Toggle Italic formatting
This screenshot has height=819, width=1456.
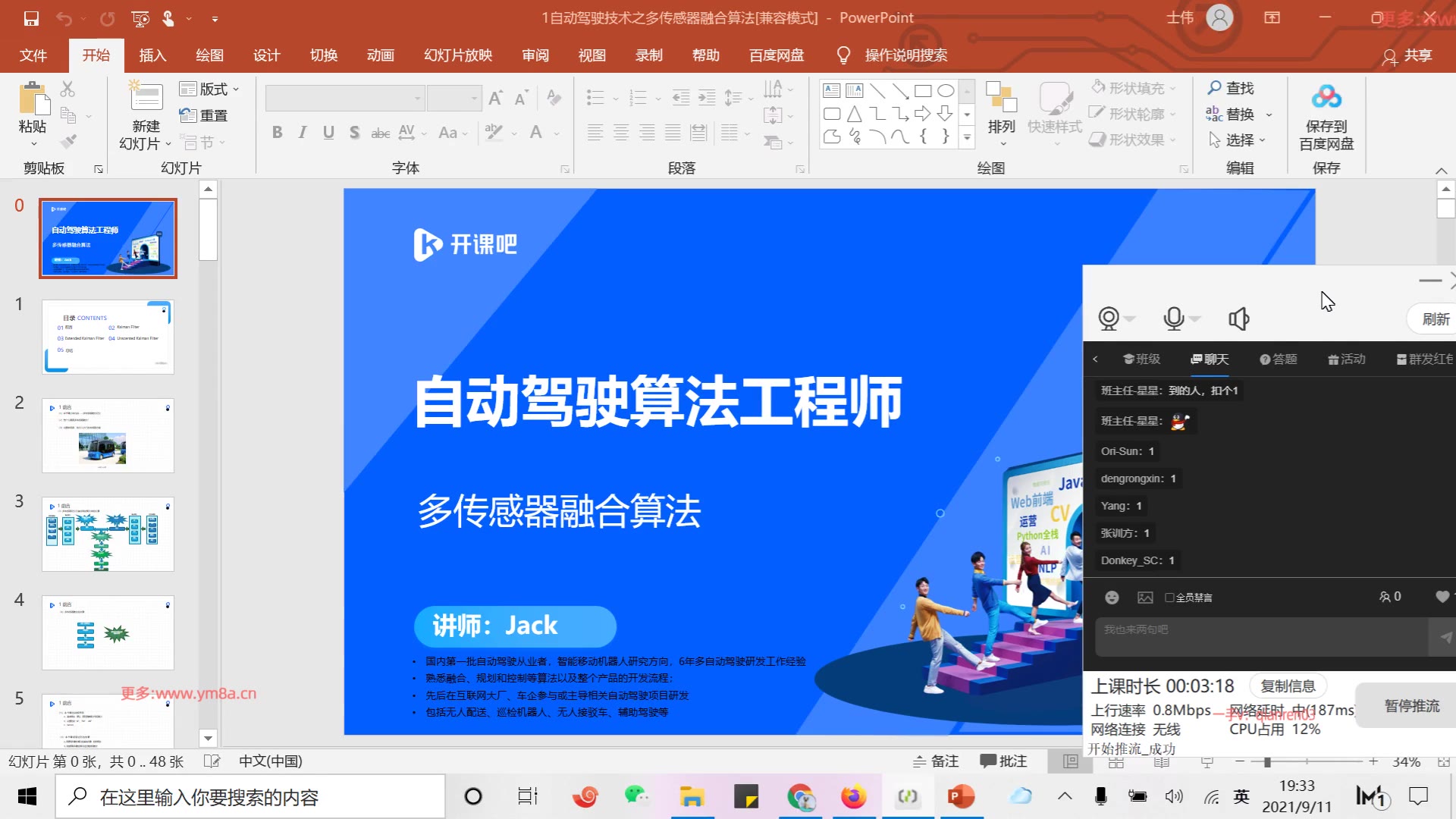tap(303, 133)
